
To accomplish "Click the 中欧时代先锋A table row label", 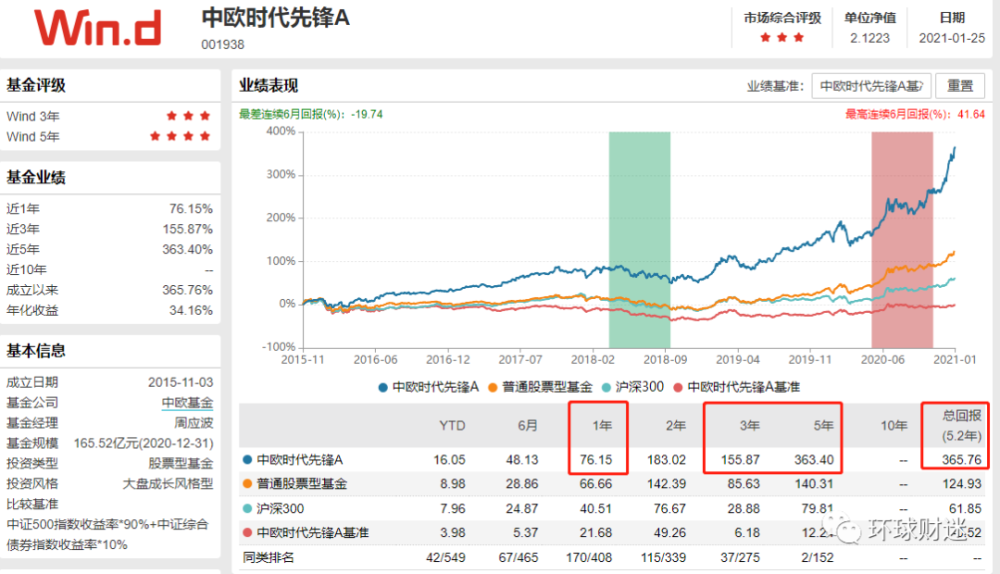I will [x=300, y=460].
